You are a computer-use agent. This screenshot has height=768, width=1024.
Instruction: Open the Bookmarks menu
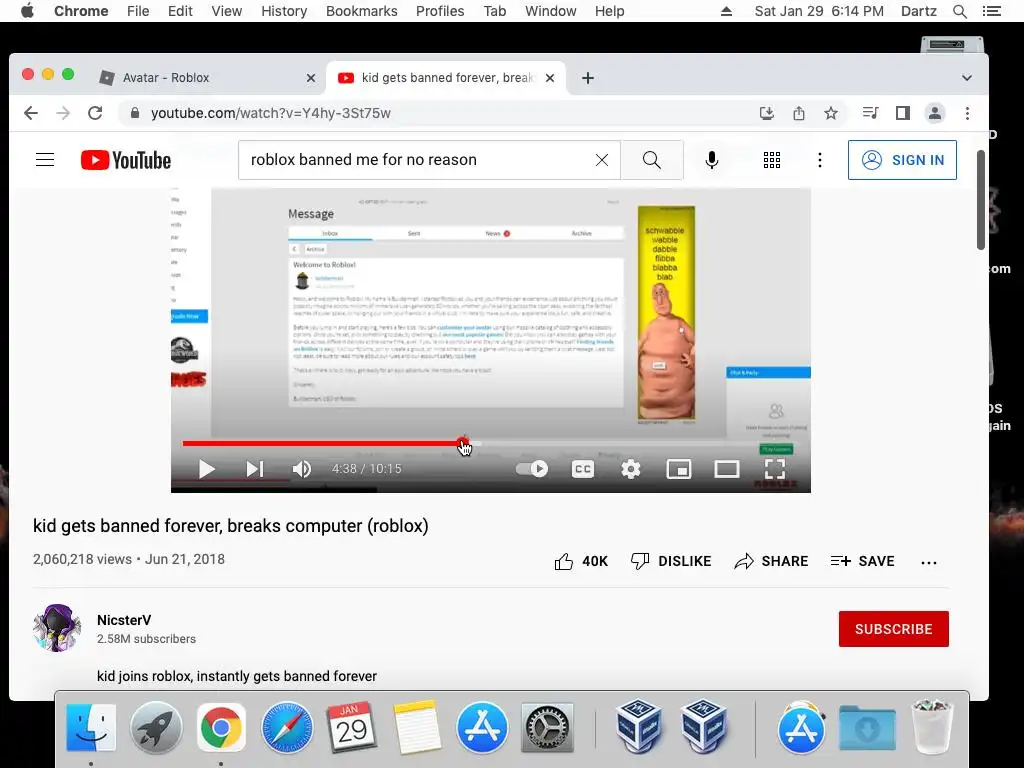coord(362,11)
